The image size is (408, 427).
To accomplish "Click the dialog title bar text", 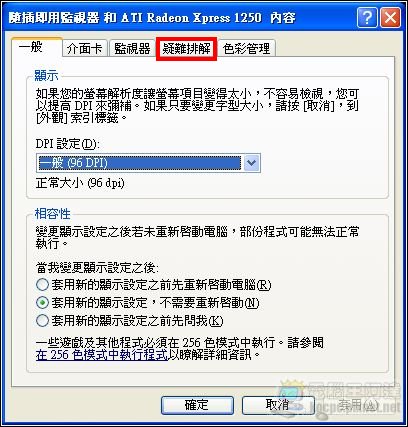I will click(152, 18).
